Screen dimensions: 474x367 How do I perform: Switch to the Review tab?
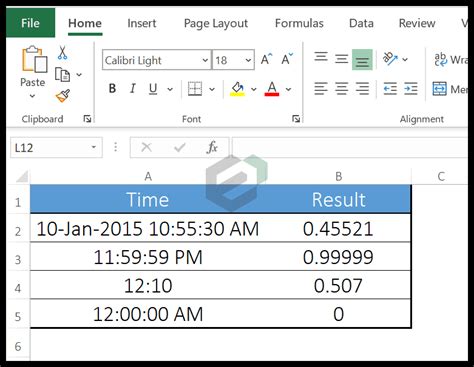pos(417,23)
